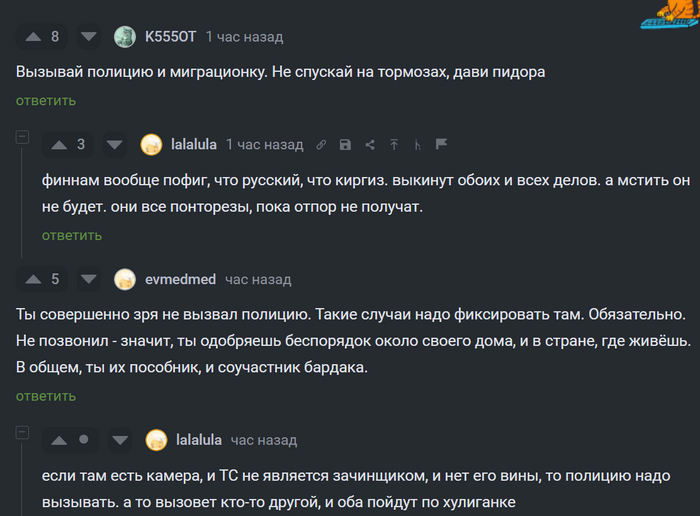700x516 pixels.
Task: Save lalalula's first comment
Action: pyautogui.click(x=345, y=145)
